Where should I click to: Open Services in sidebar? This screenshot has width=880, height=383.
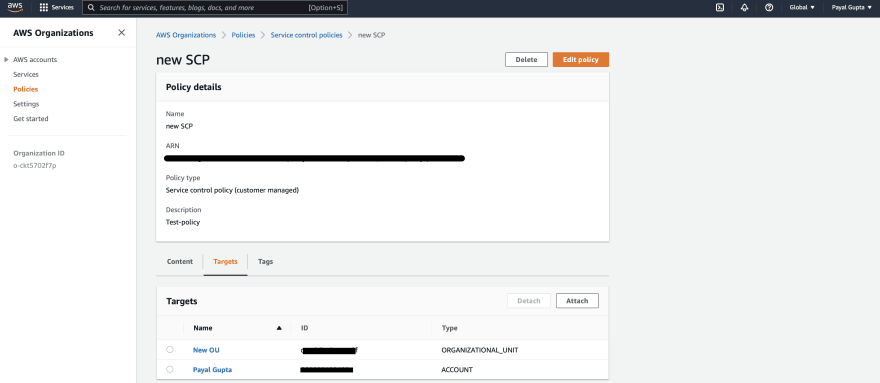26,74
